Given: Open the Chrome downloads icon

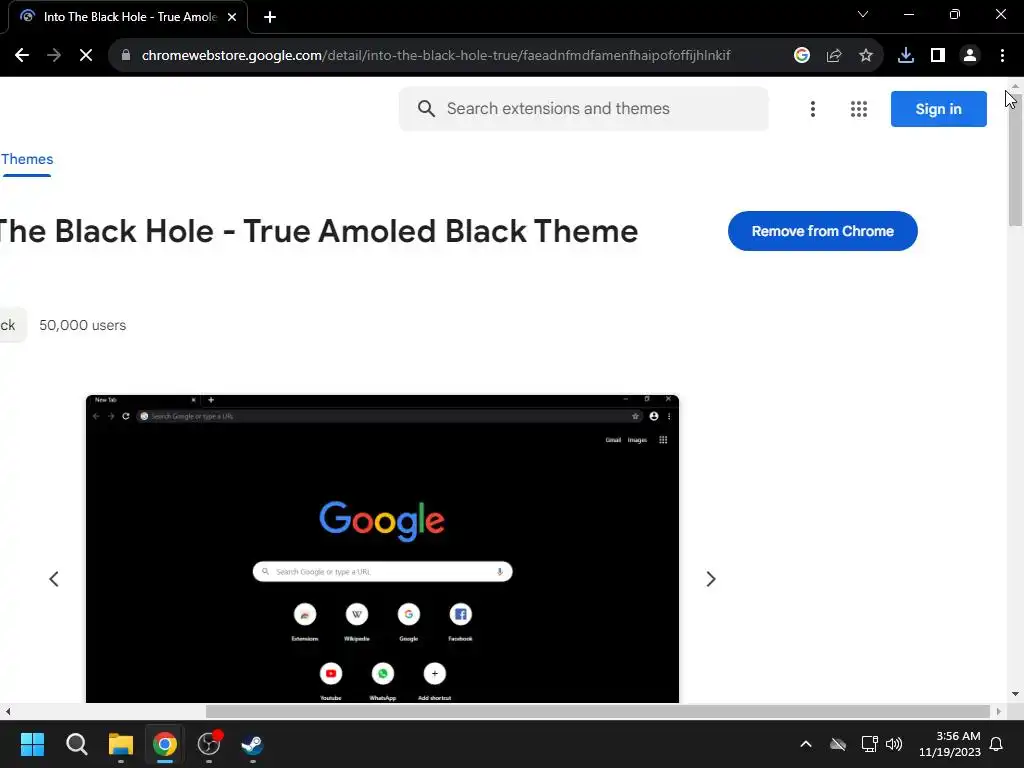Looking at the screenshot, I should tap(905, 56).
